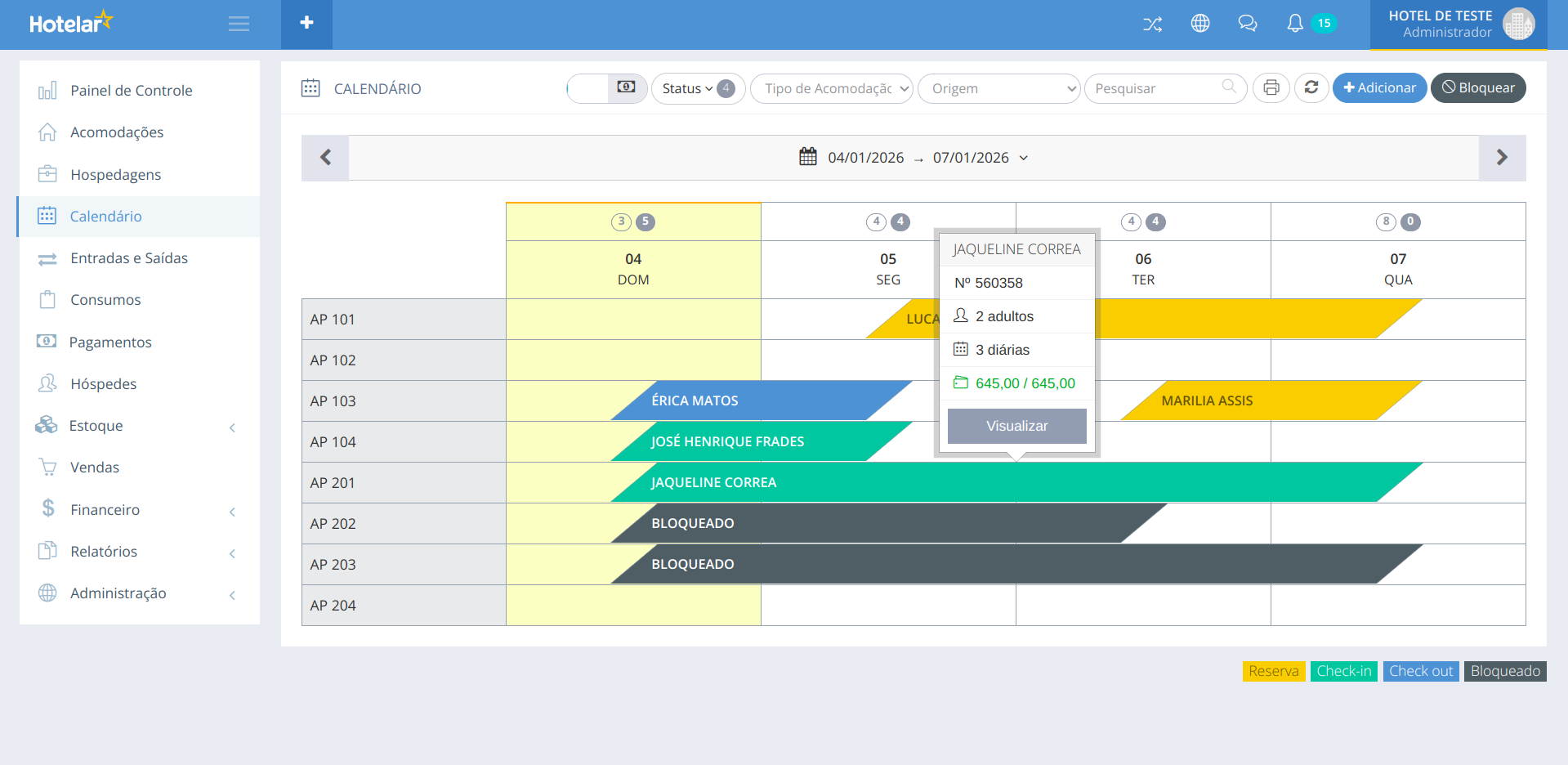Go to Entradas e Saídas menu
The width and height of the screenshot is (1568, 765).
click(x=128, y=258)
